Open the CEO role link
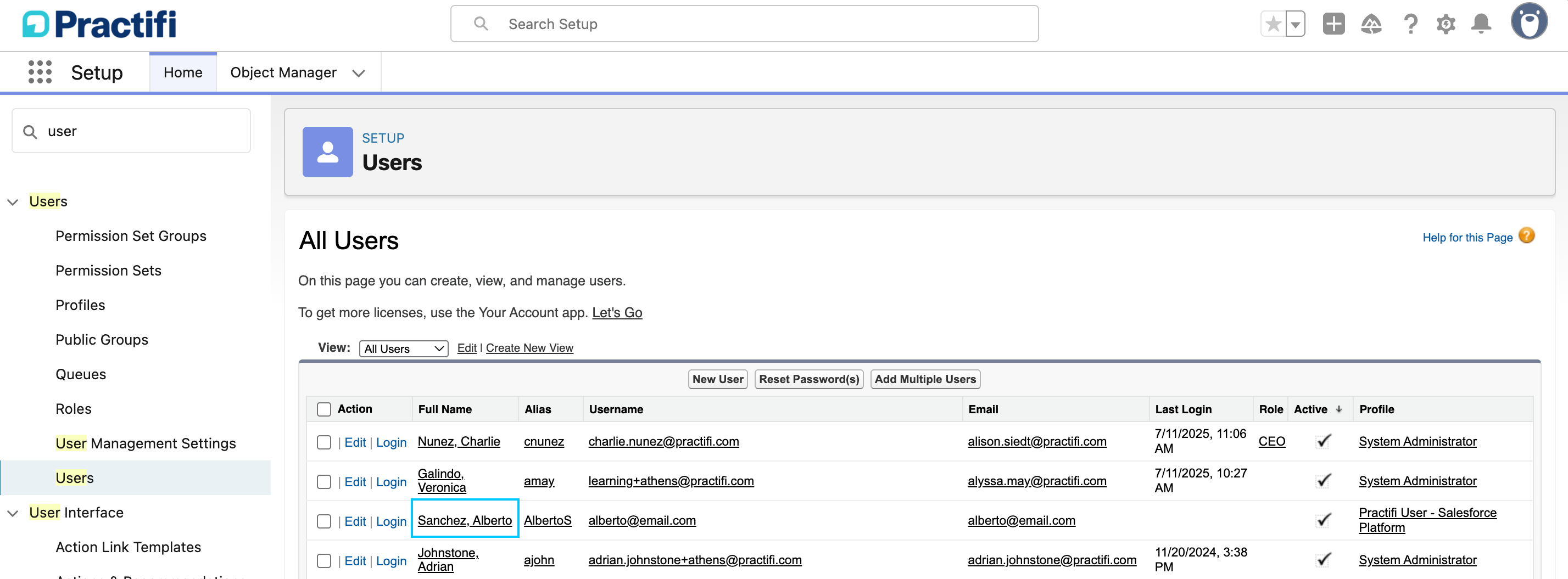This screenshot has height=579, width=1568. click(x=1271, y=442)
